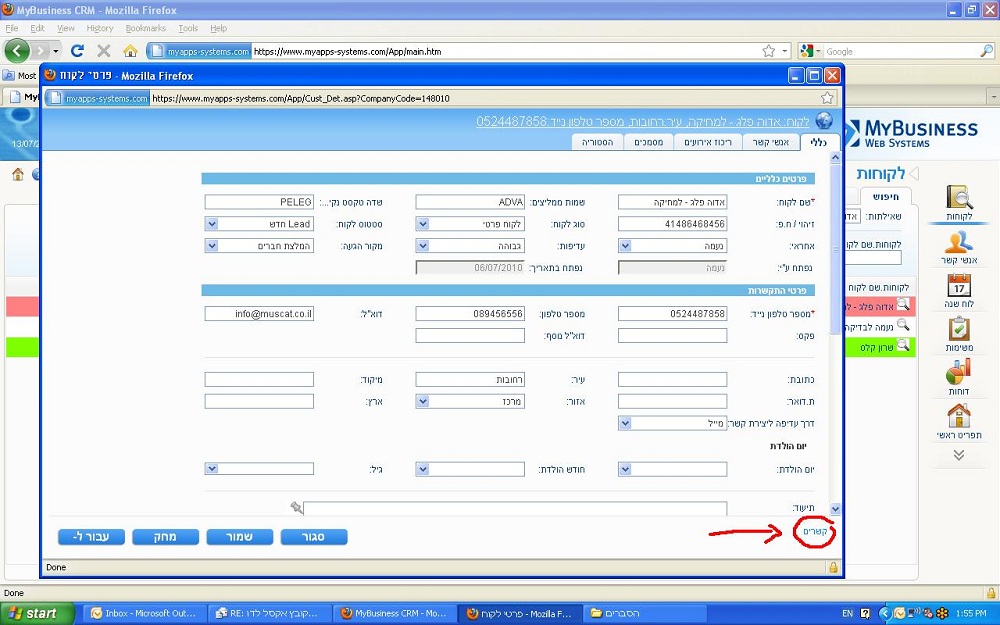Click Firefox Reload button
Image resolution: width=1000 pixels, height=625 pixels.
coord(78,51)
